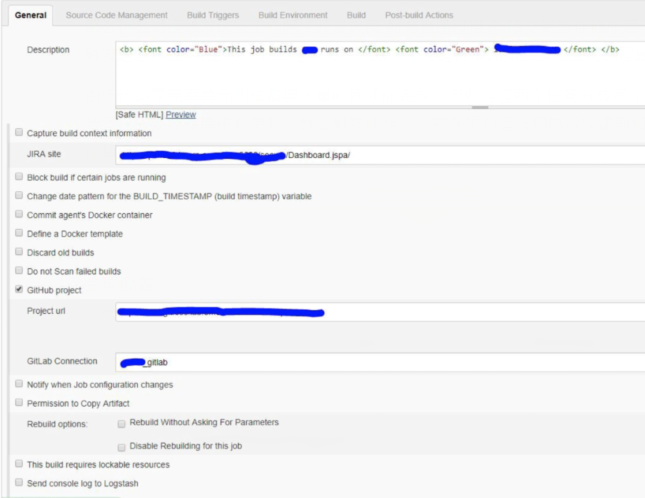Enable Notify when Job configuration changes

(x=19, y=385)
